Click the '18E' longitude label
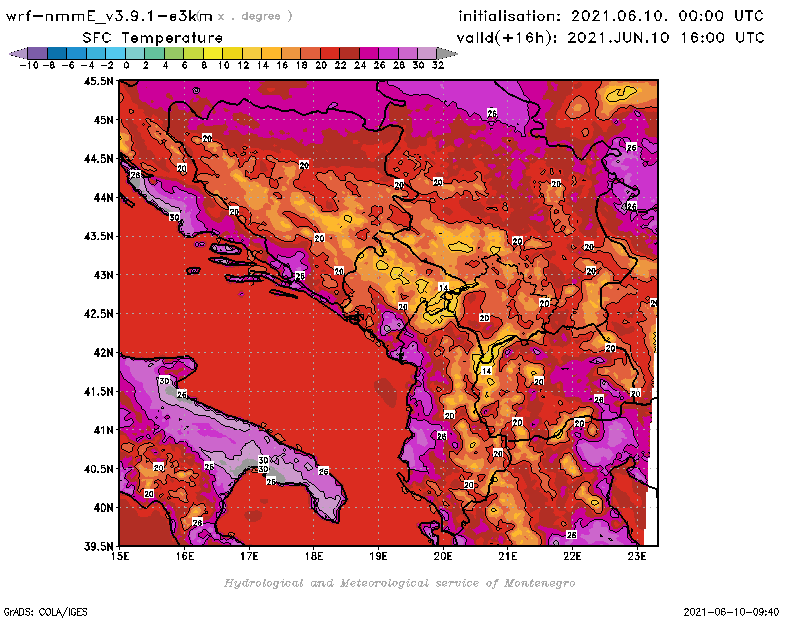 314,556
